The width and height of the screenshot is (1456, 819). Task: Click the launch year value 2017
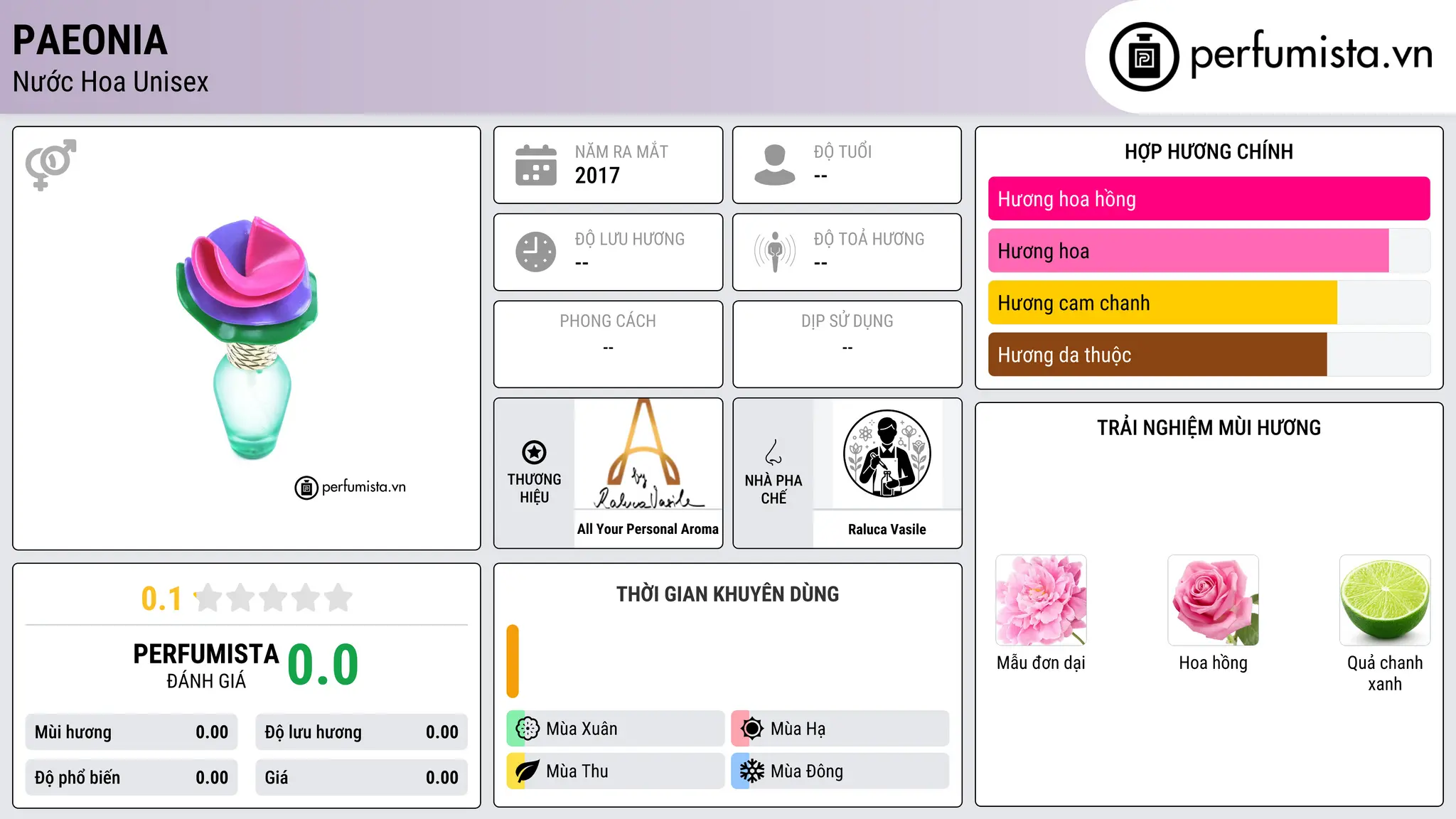coord(597,176)
